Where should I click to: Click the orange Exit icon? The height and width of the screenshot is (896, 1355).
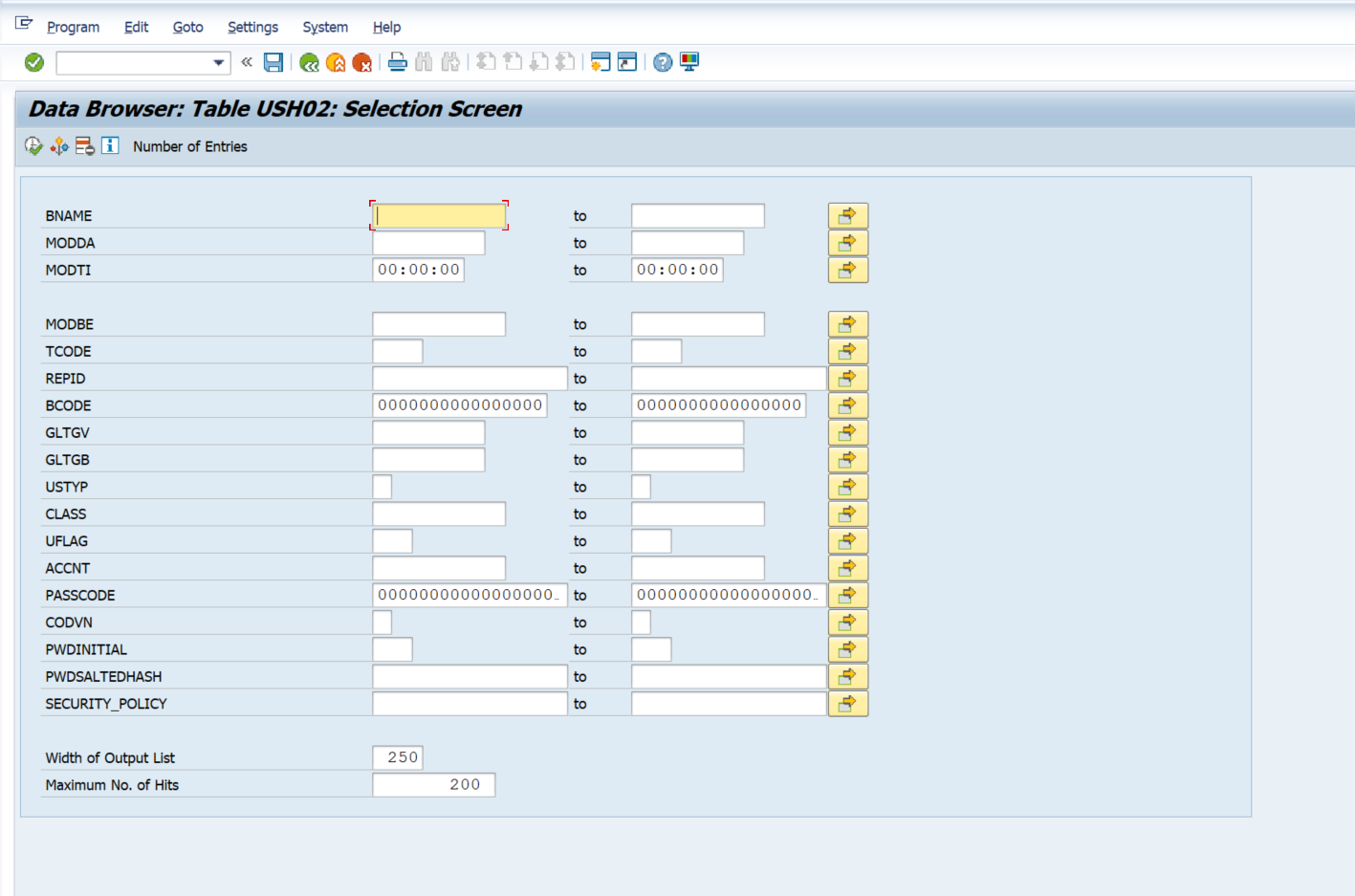click(336, 62)
